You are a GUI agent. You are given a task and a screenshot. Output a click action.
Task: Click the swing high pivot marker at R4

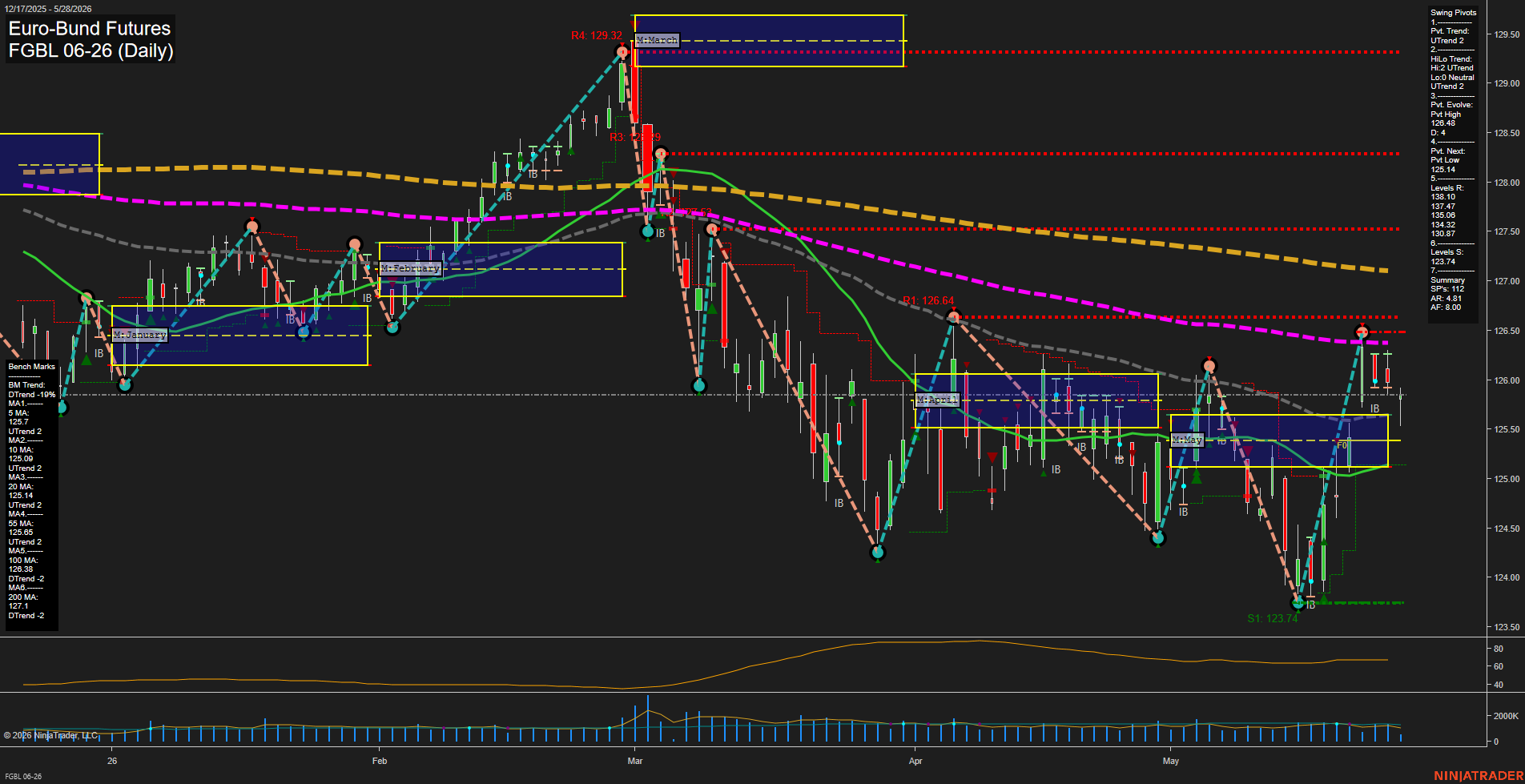[x=622, y=52]
